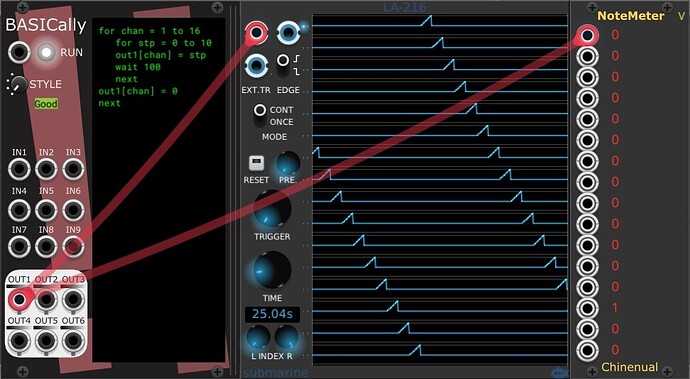
Task: Click the 25.04s time display
Action: click(x=272, y=314)
